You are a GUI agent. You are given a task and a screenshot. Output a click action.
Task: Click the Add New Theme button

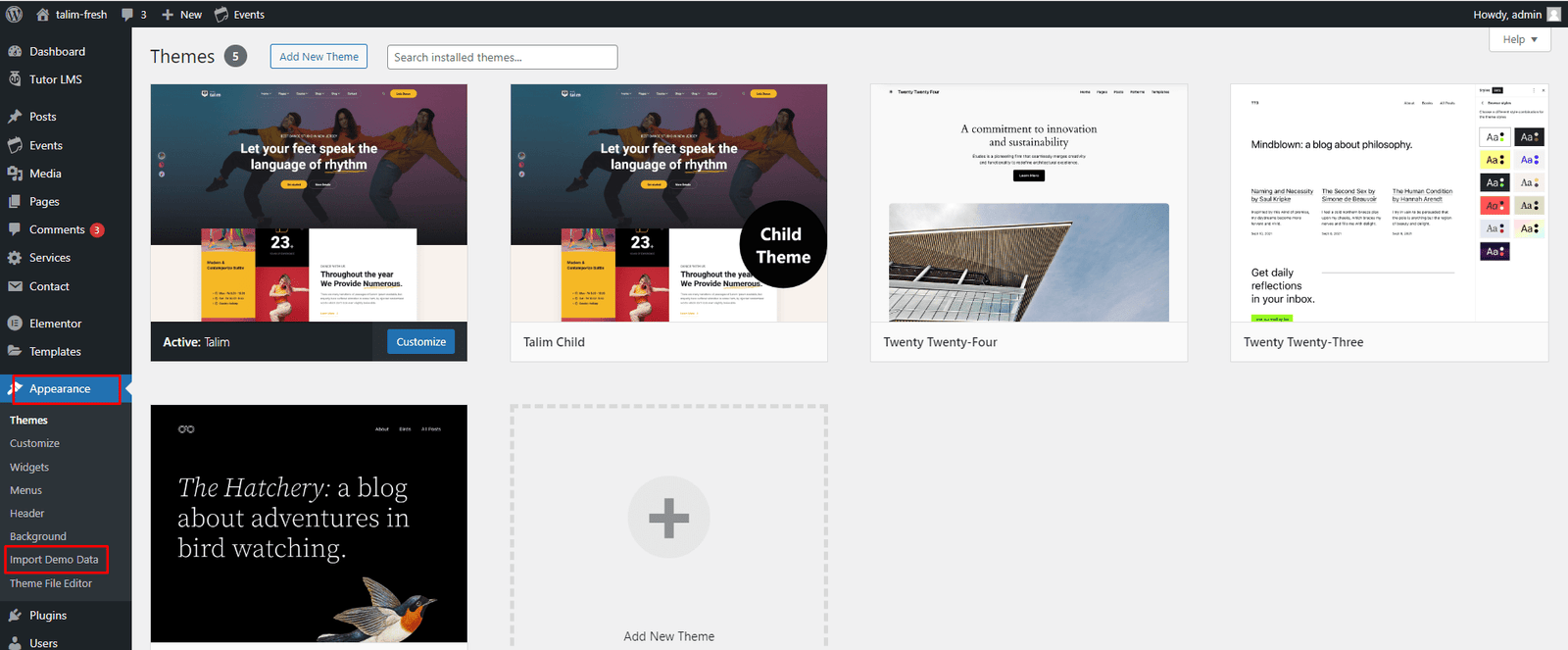[x=318, y=57]
